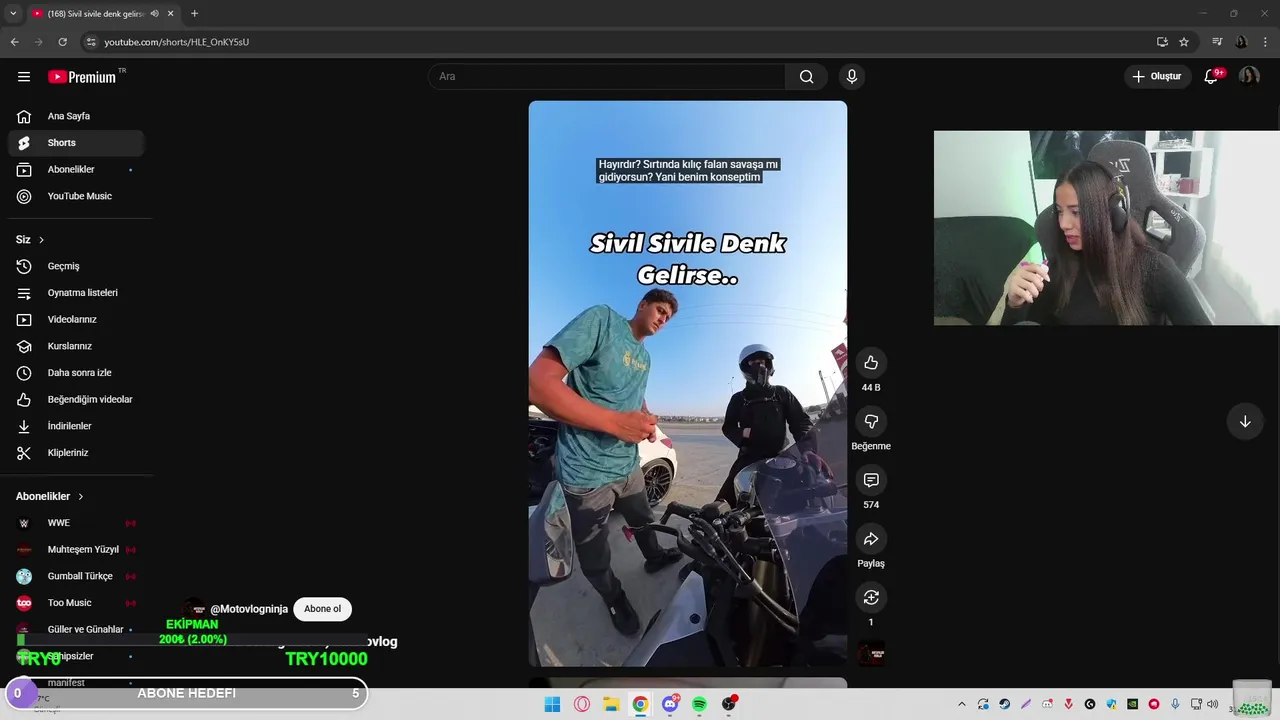Mute the YouTube tab audio icon
1280x720 pixels.
[154, 14]
